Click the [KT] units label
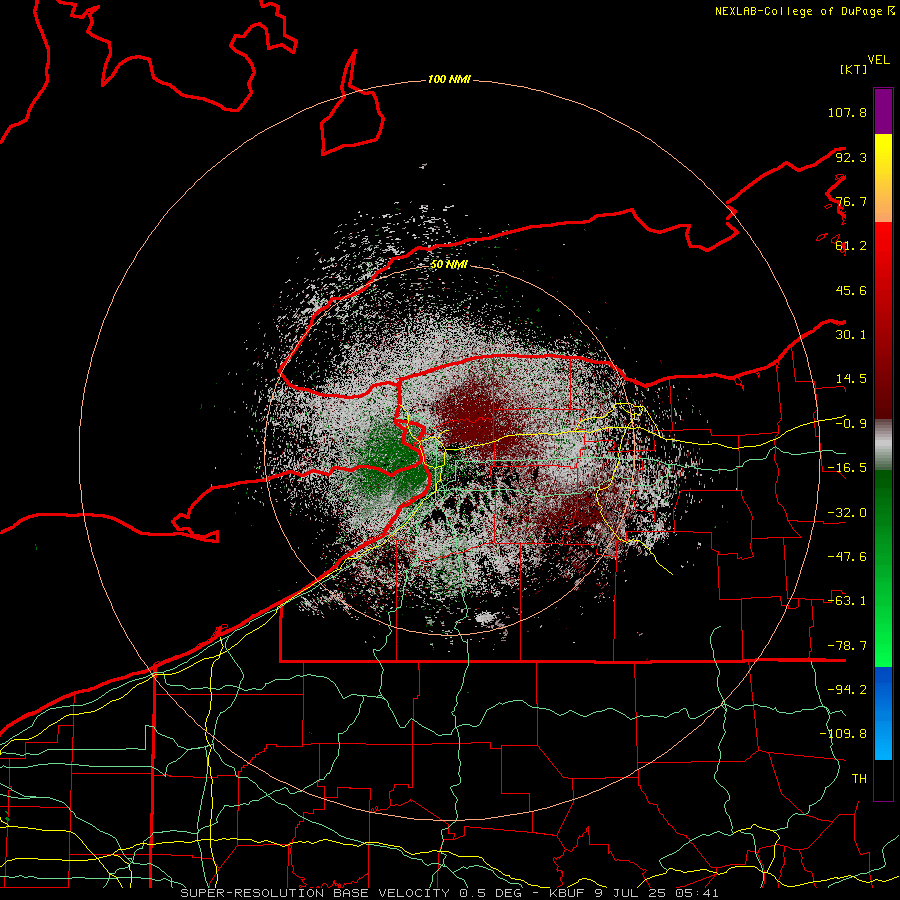 (x=854, y=69)
